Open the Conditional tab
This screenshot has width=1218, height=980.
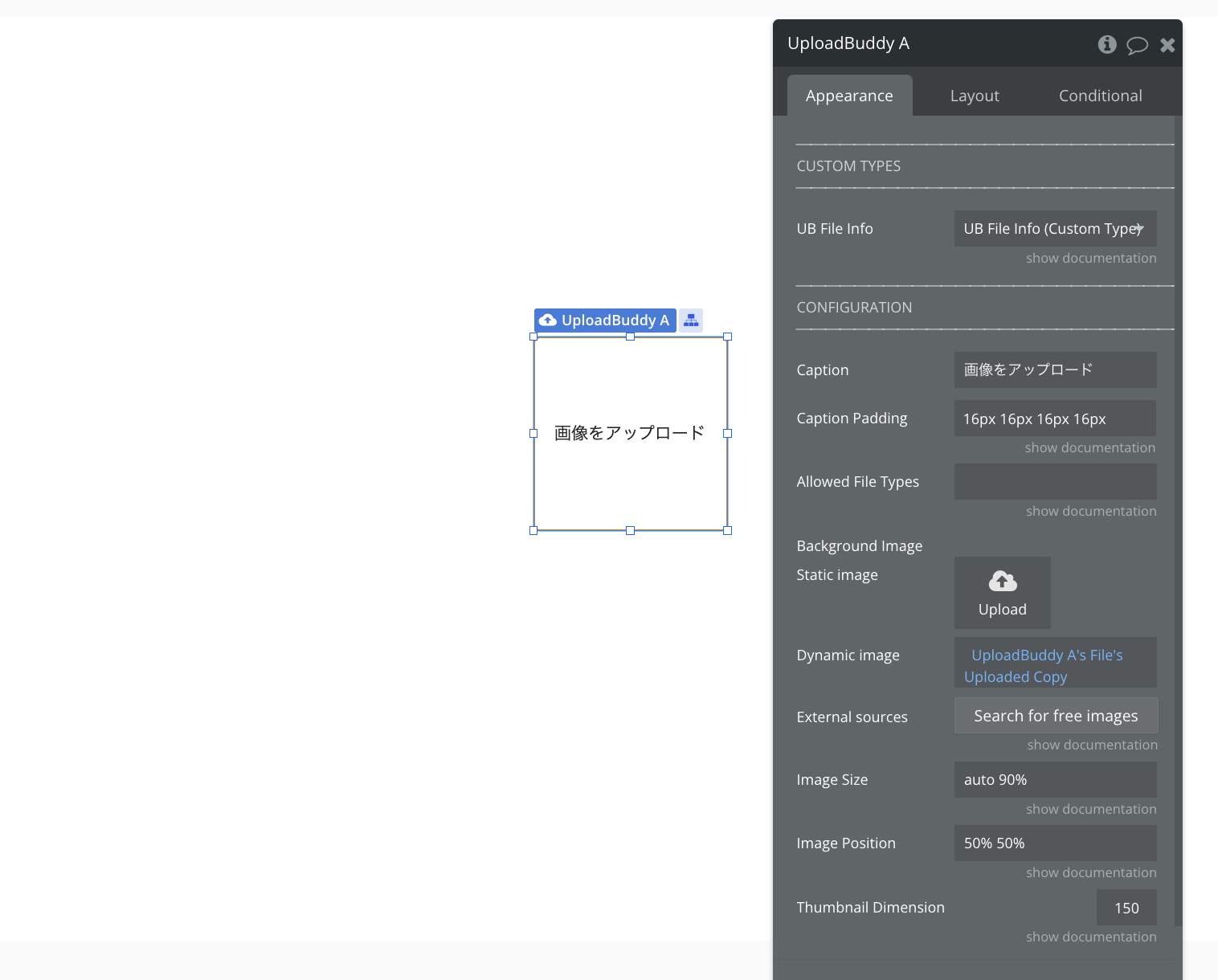click(x=1100, y=96)
